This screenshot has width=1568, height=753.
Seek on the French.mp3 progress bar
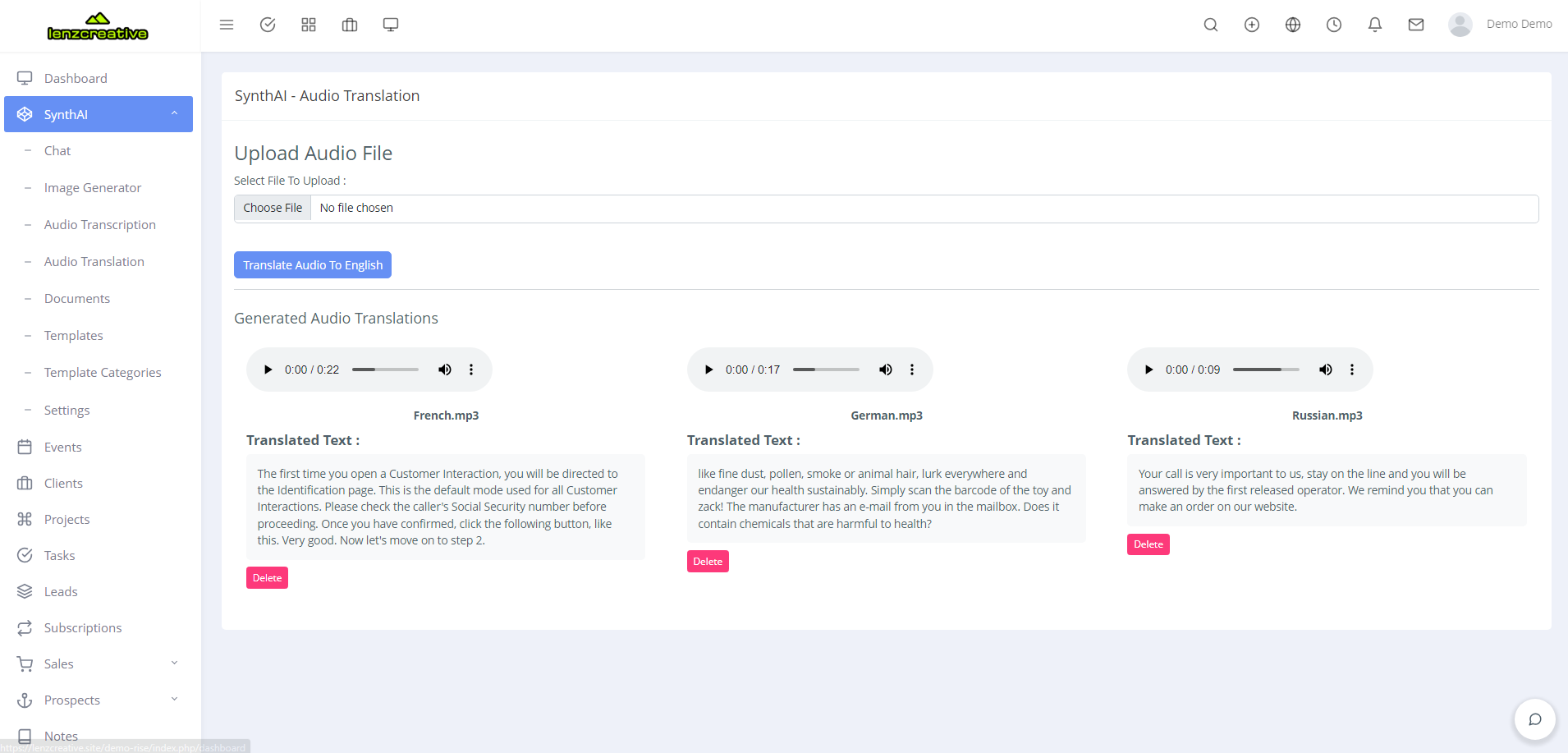(385, 370)
